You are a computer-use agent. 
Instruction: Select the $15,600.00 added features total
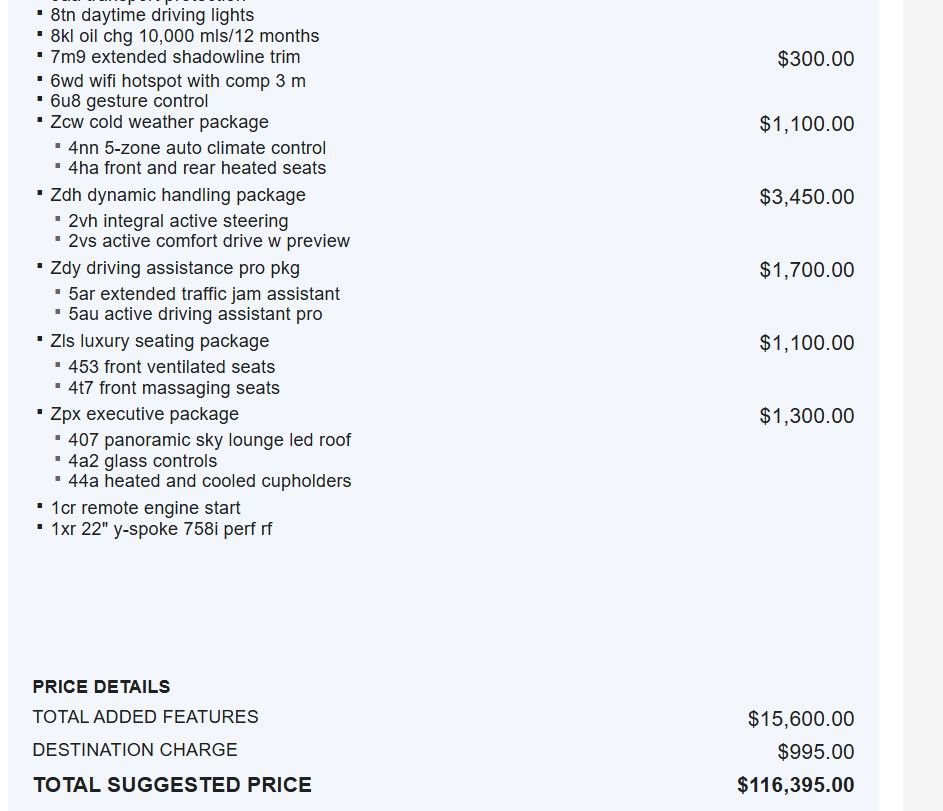click(x=801, y=719)
